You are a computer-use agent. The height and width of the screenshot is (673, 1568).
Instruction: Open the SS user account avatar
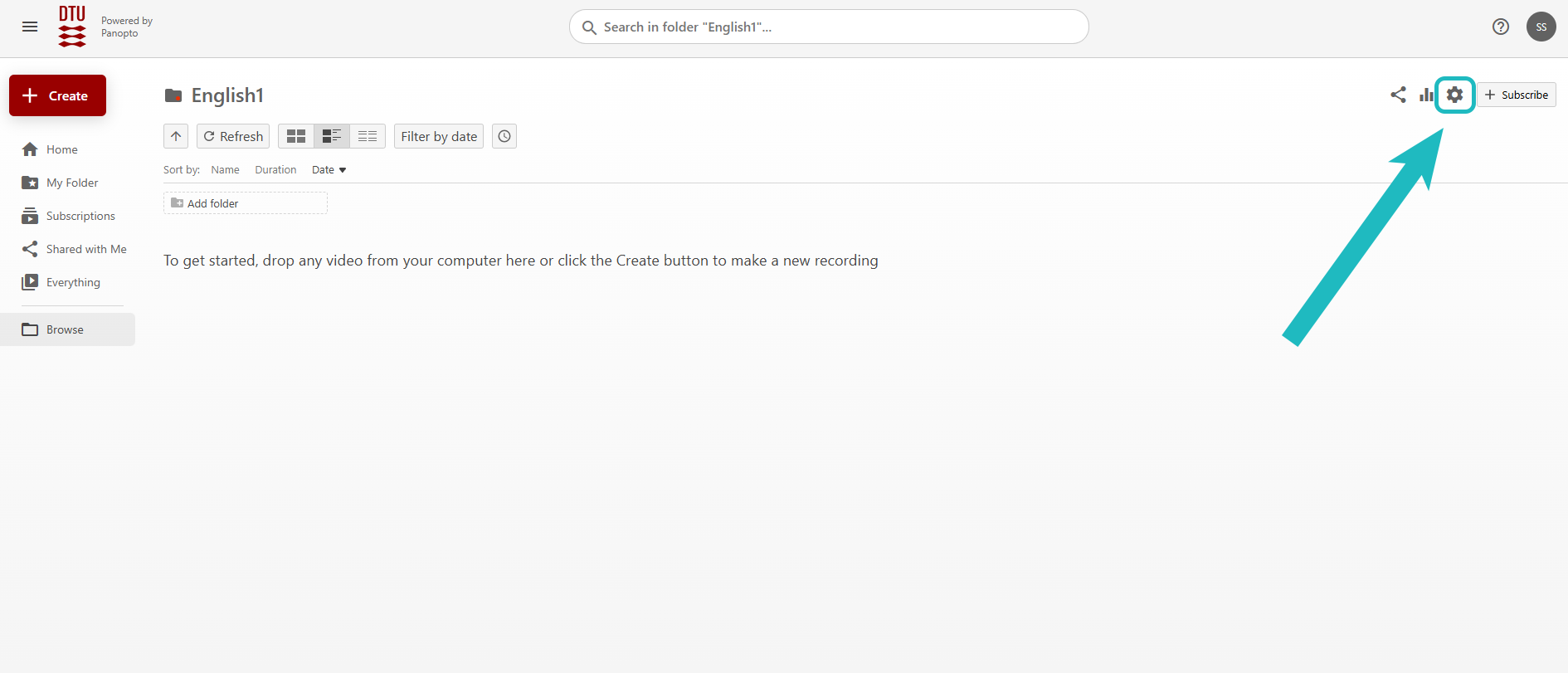pos(1541,27)
